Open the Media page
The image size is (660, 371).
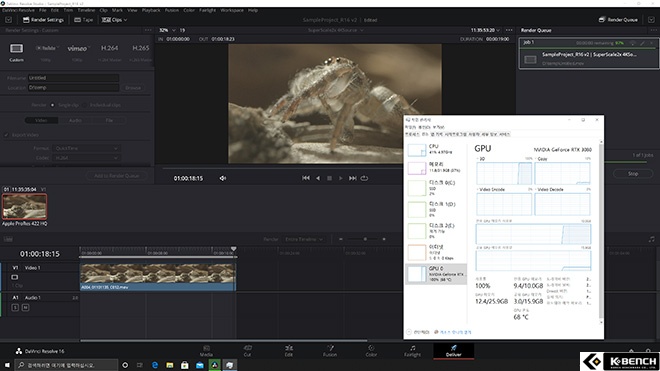(206, 351)
